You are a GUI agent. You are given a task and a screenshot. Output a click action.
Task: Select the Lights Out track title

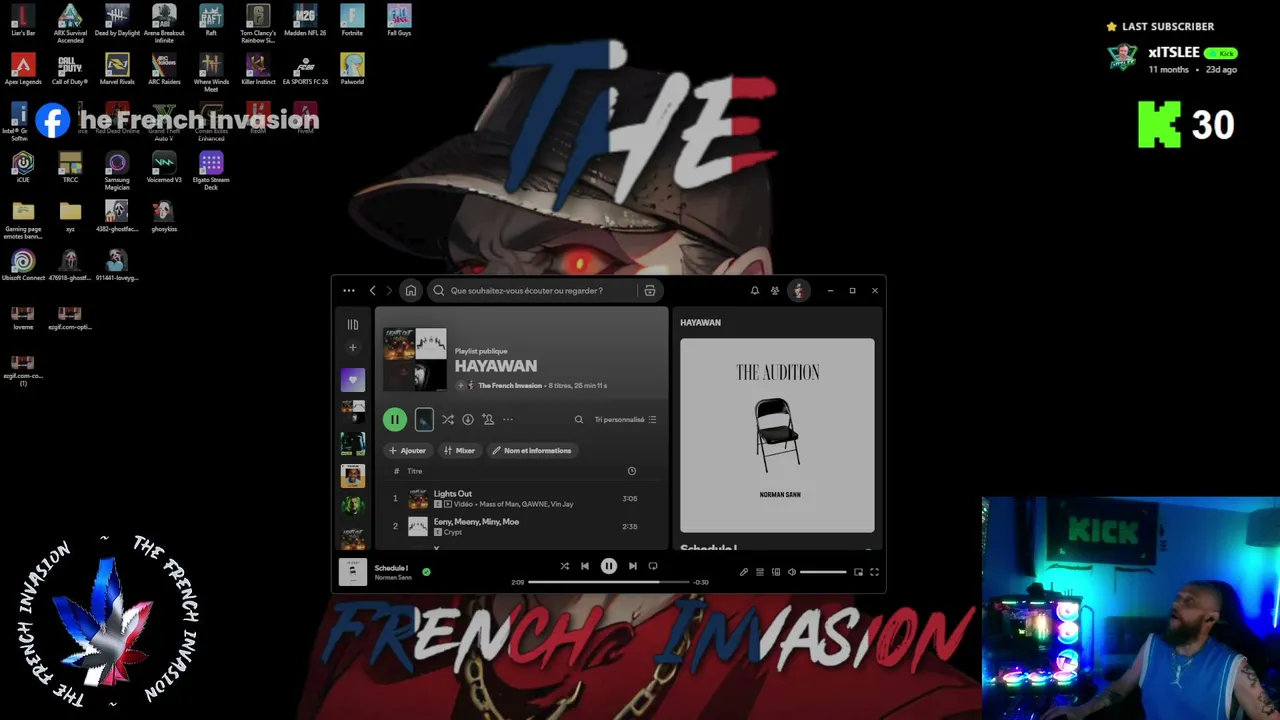pyautogui.click(x=453, y=494)
